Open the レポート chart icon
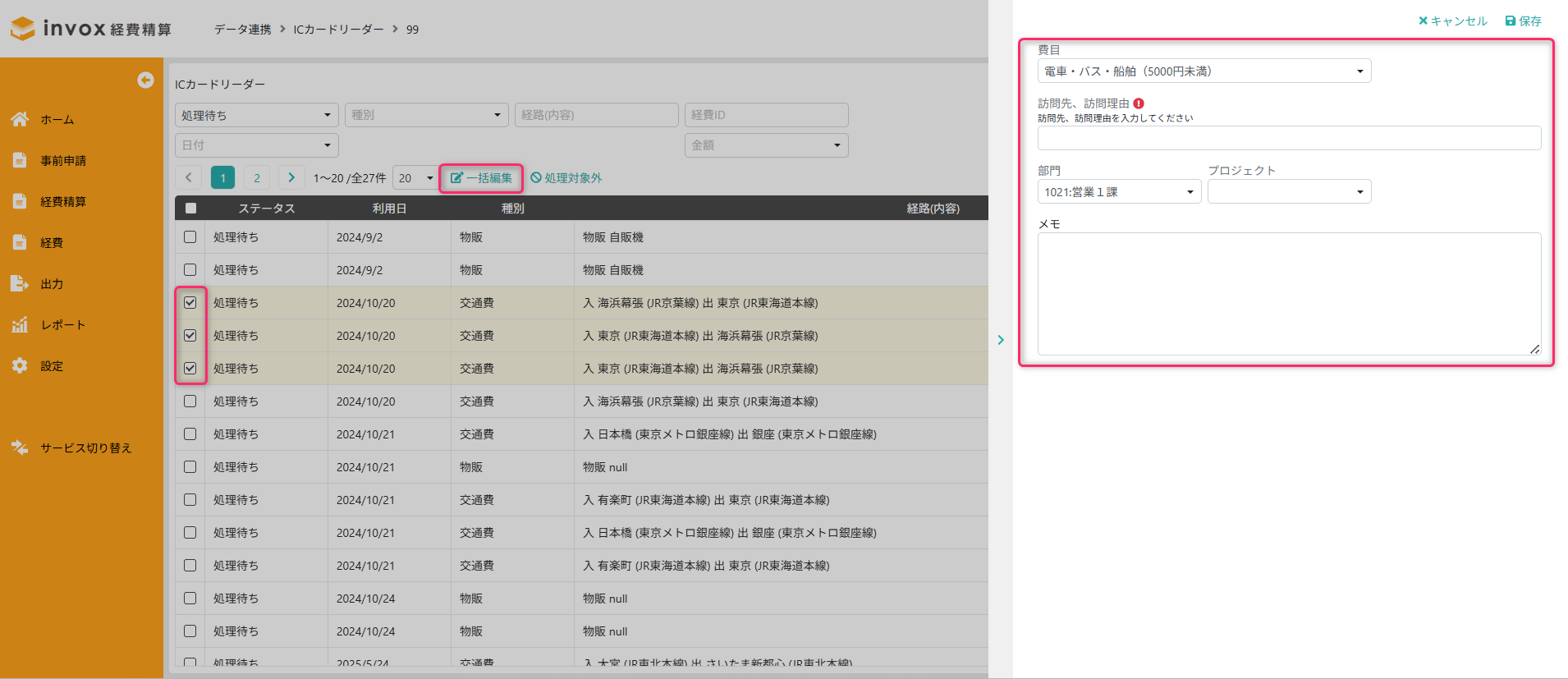Screen dimensions: 1568x679 20,324
